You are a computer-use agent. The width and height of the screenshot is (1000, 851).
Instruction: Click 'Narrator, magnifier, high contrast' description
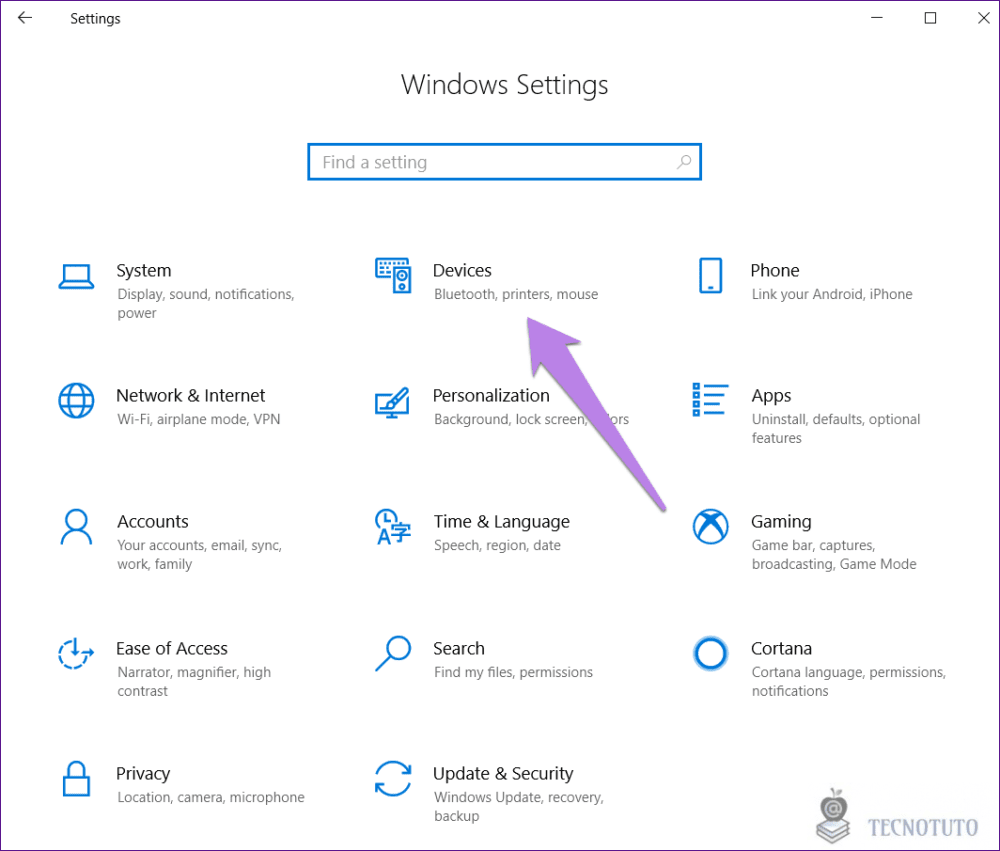(x=194, y=681)
